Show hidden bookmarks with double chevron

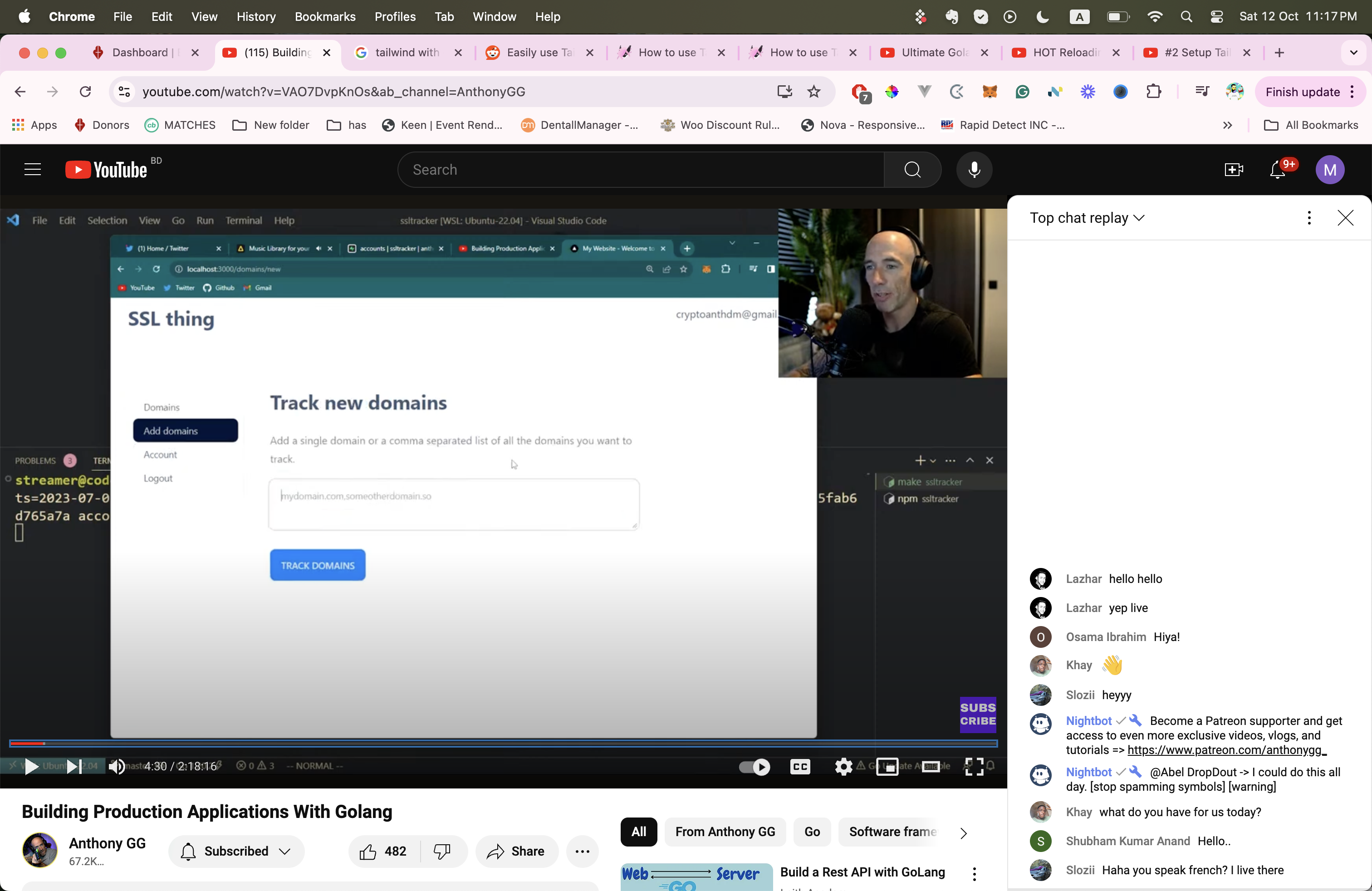pyautogui.click(x=1227, y=125)
